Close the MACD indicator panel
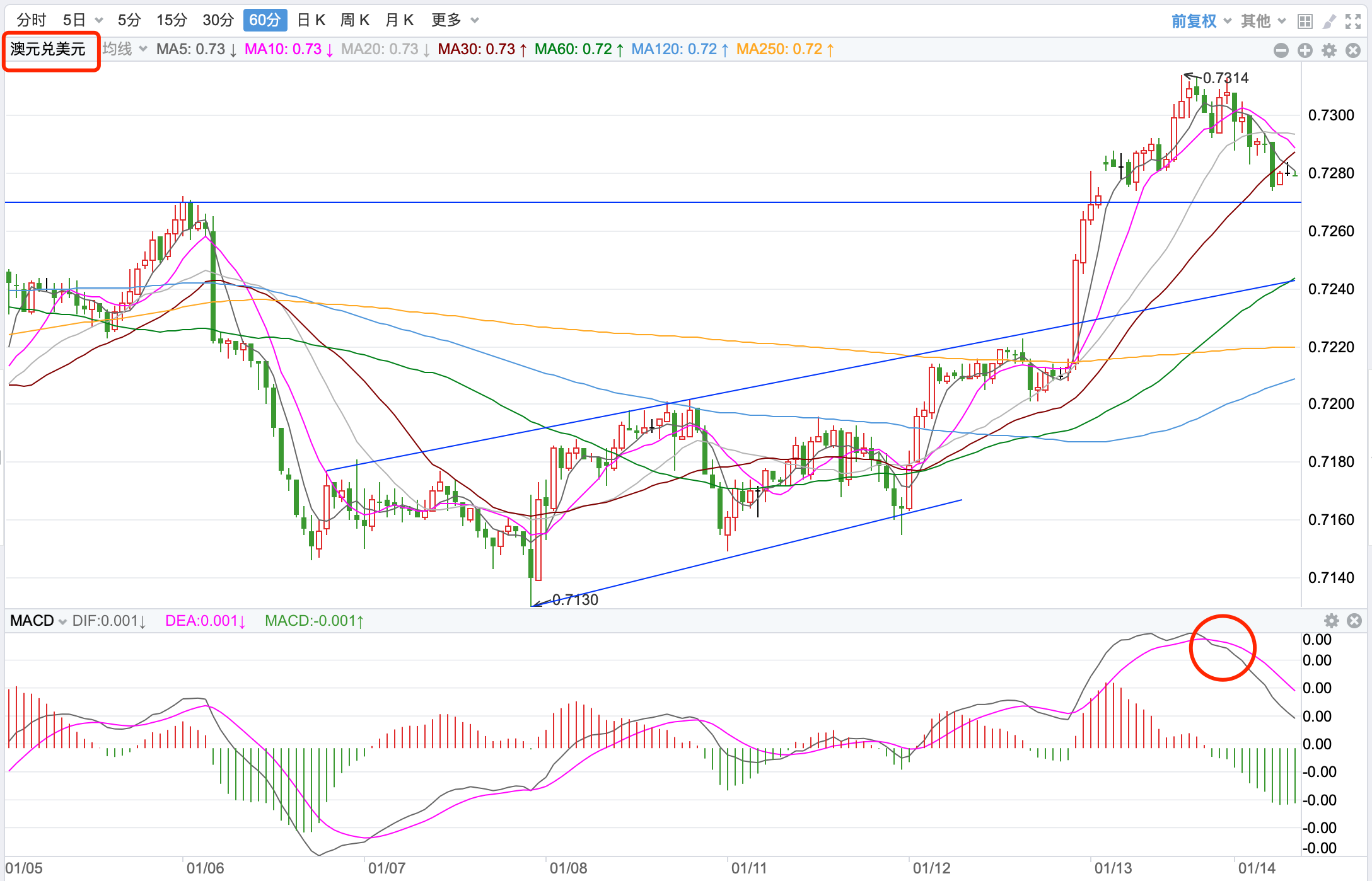The image size is (1372, 881). tap(1354, 621)
